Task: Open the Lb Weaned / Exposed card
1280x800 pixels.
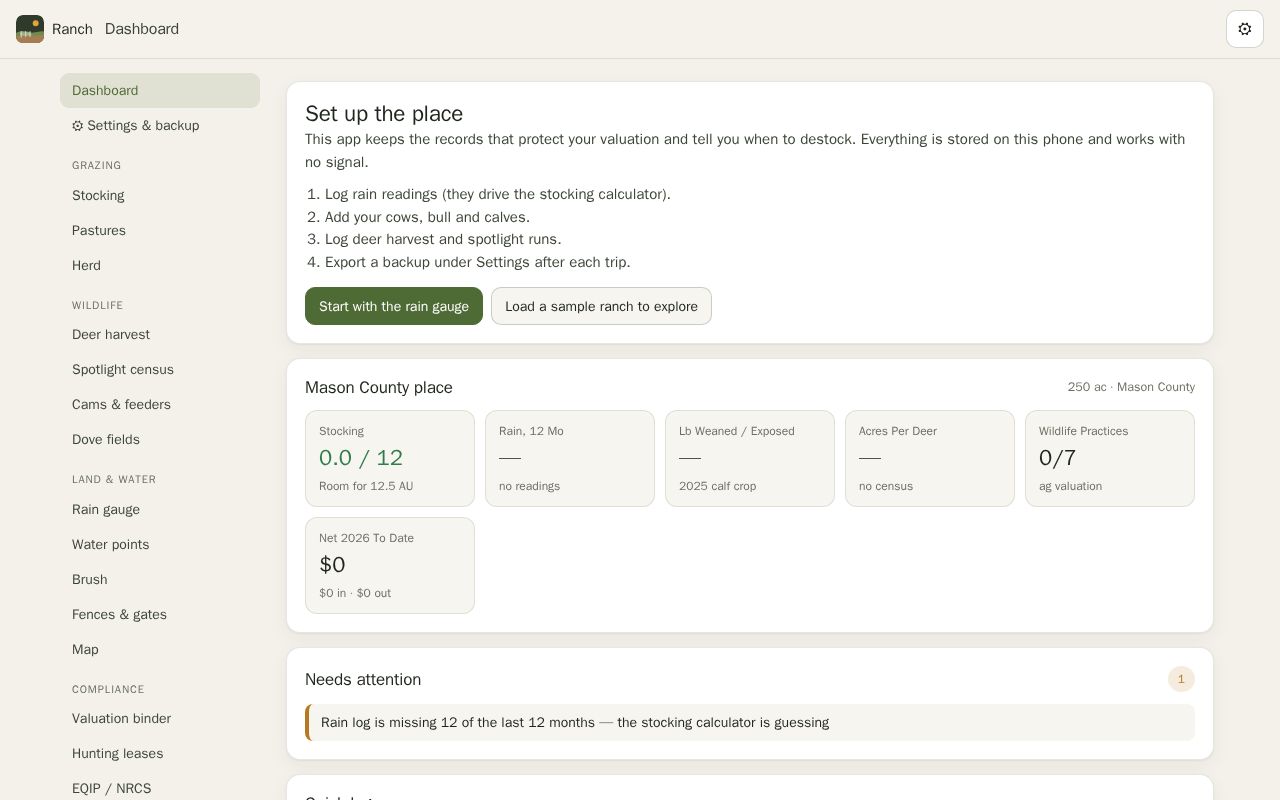Action: [750, 458]
